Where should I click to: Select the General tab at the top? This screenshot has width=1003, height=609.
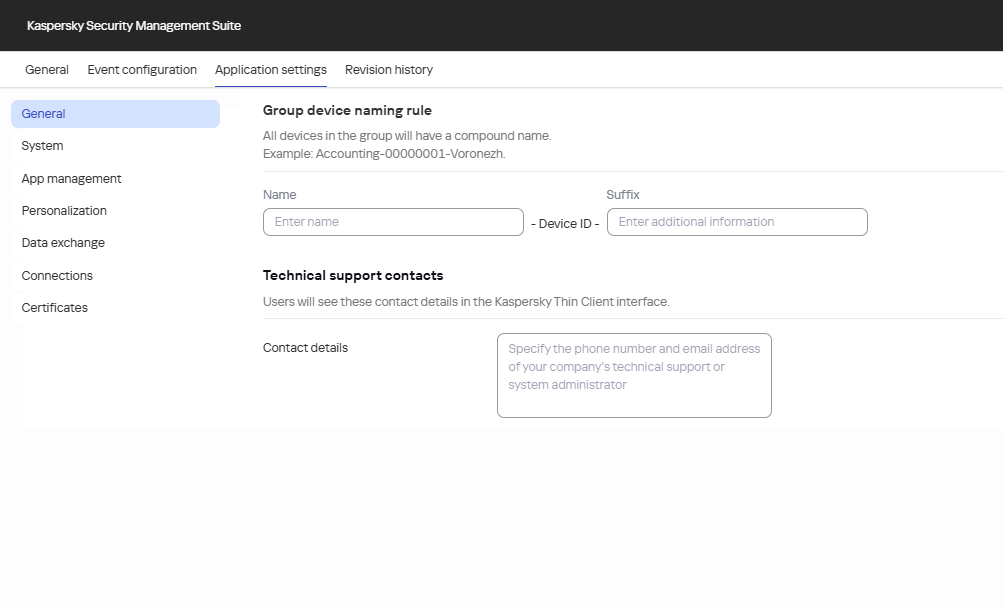pyautogui.click(x=46, y=69)
